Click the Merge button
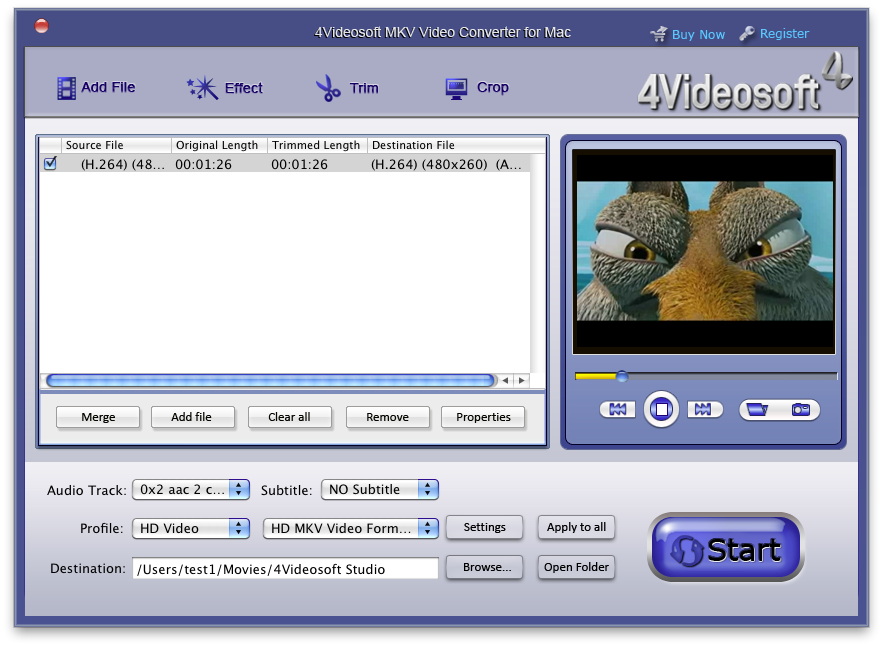This screenshot has width=883, height=647. tap(98, 417)
